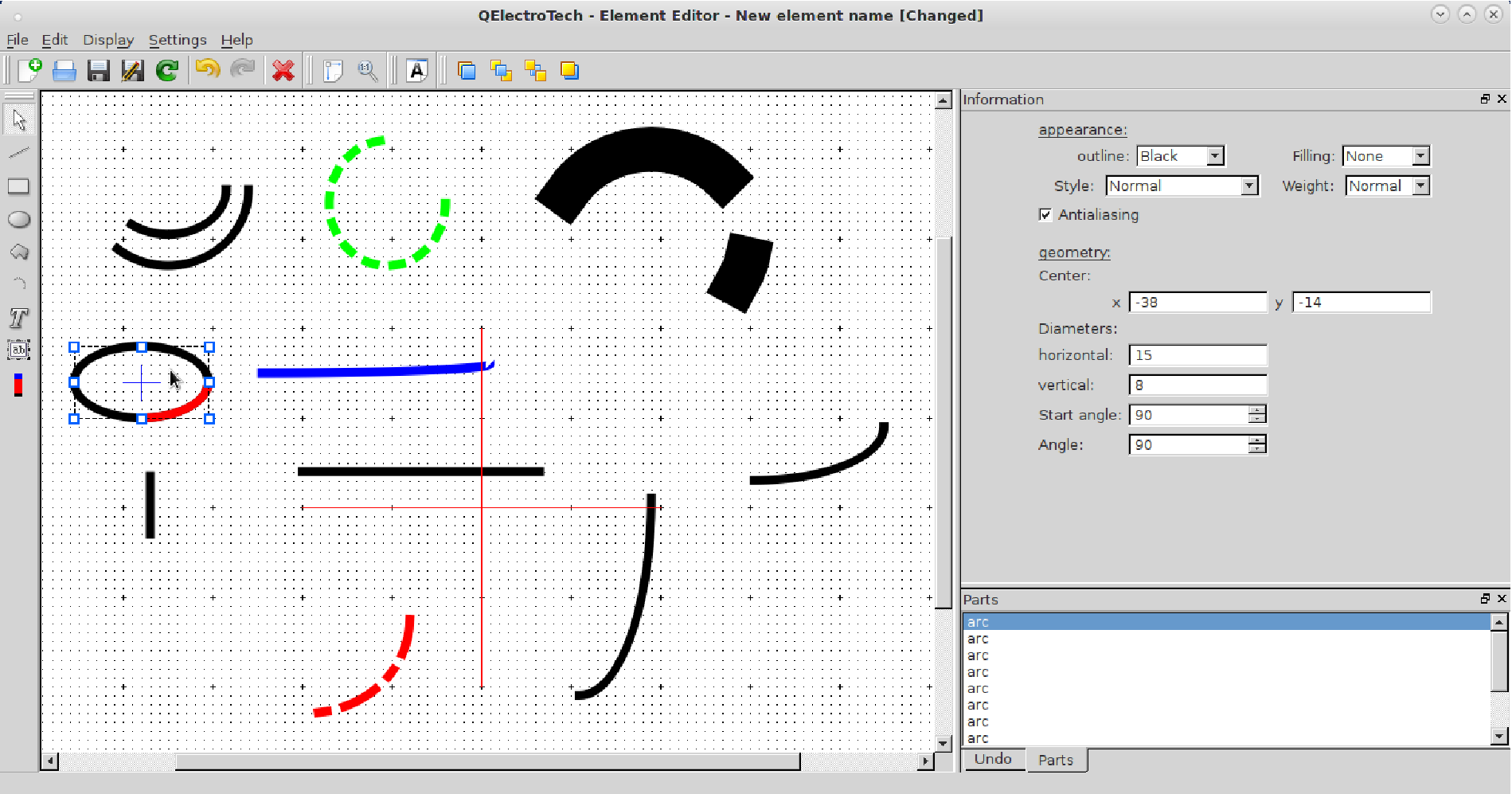The height and width of the screenshot is (794, 1512).
Task: Select the second arc in Parts list
Action: (x=1226, y=639)
